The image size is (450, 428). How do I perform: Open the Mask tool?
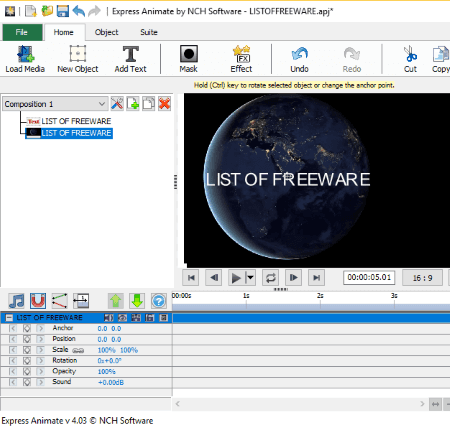tap(189, 59)
